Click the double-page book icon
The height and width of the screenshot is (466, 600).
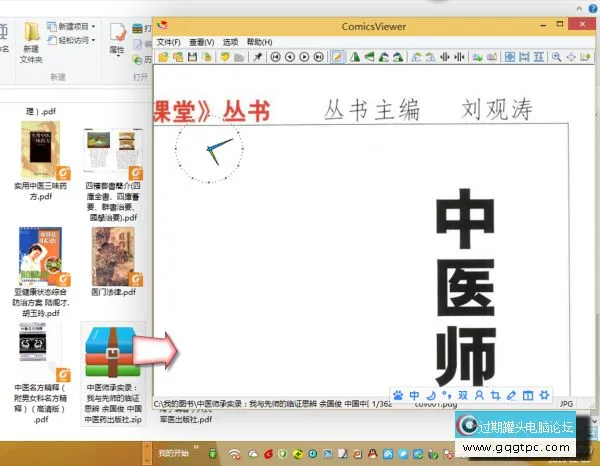click(x=492, y=57)
